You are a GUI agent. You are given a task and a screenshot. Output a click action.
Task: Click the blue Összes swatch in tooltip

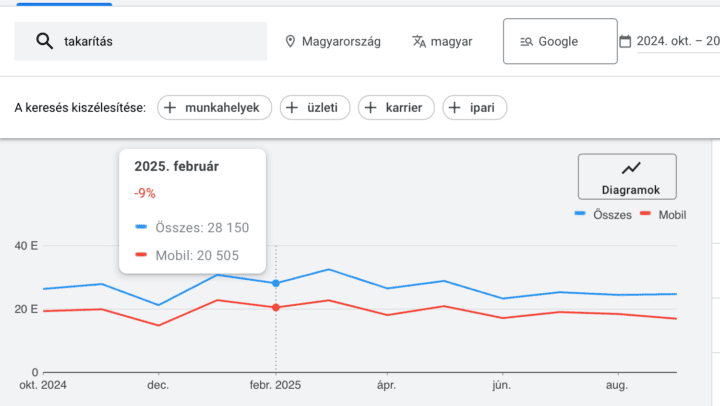[x=141, y=228]
